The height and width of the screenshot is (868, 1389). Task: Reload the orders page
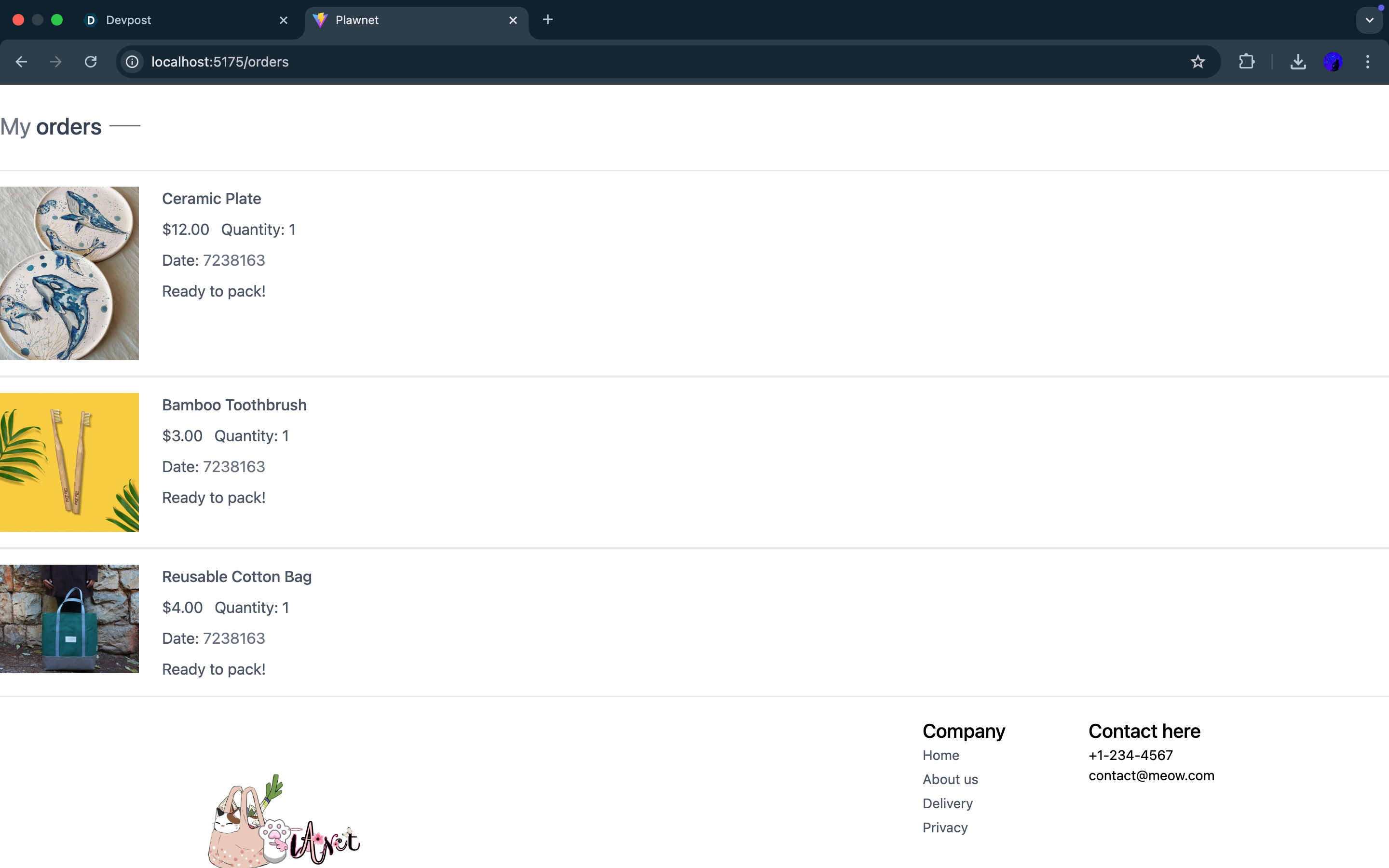91,62
